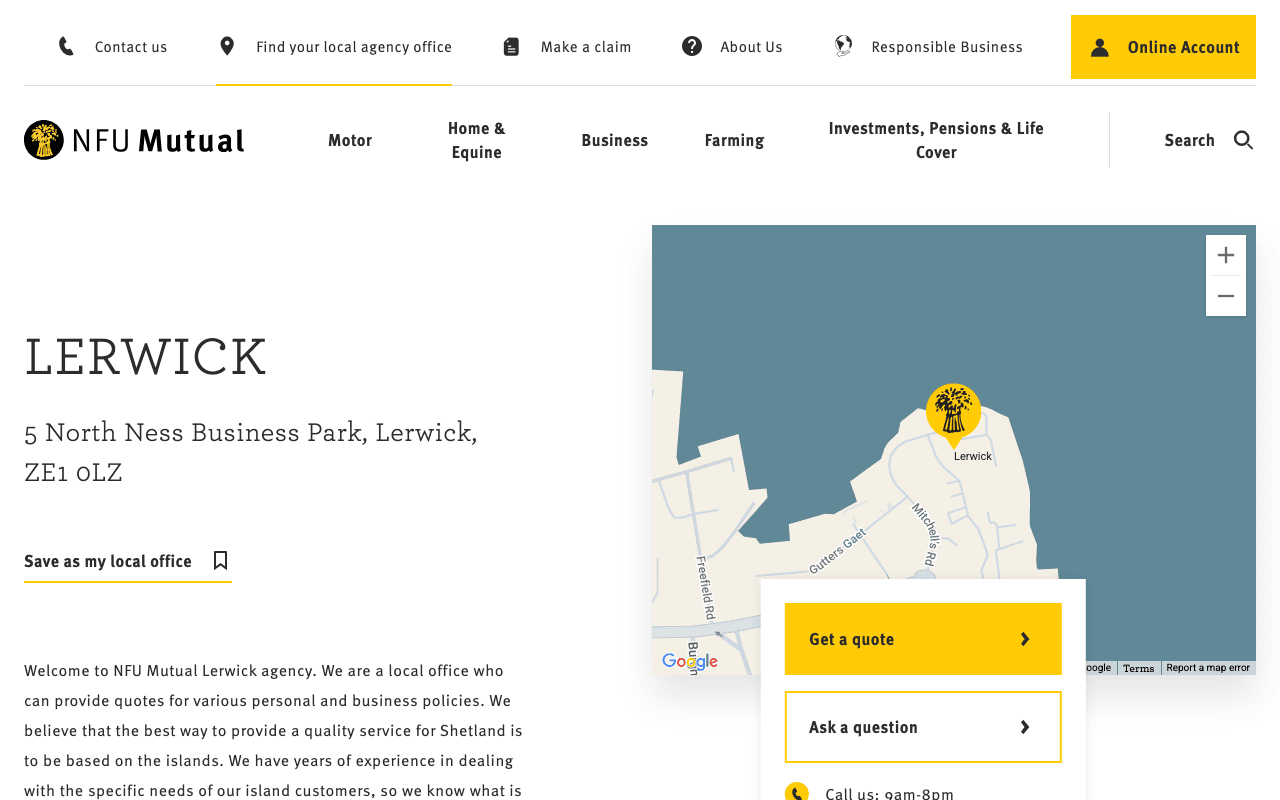Click the arrow on Ask a question
Screen dimensions: 1280x800
1025,727
